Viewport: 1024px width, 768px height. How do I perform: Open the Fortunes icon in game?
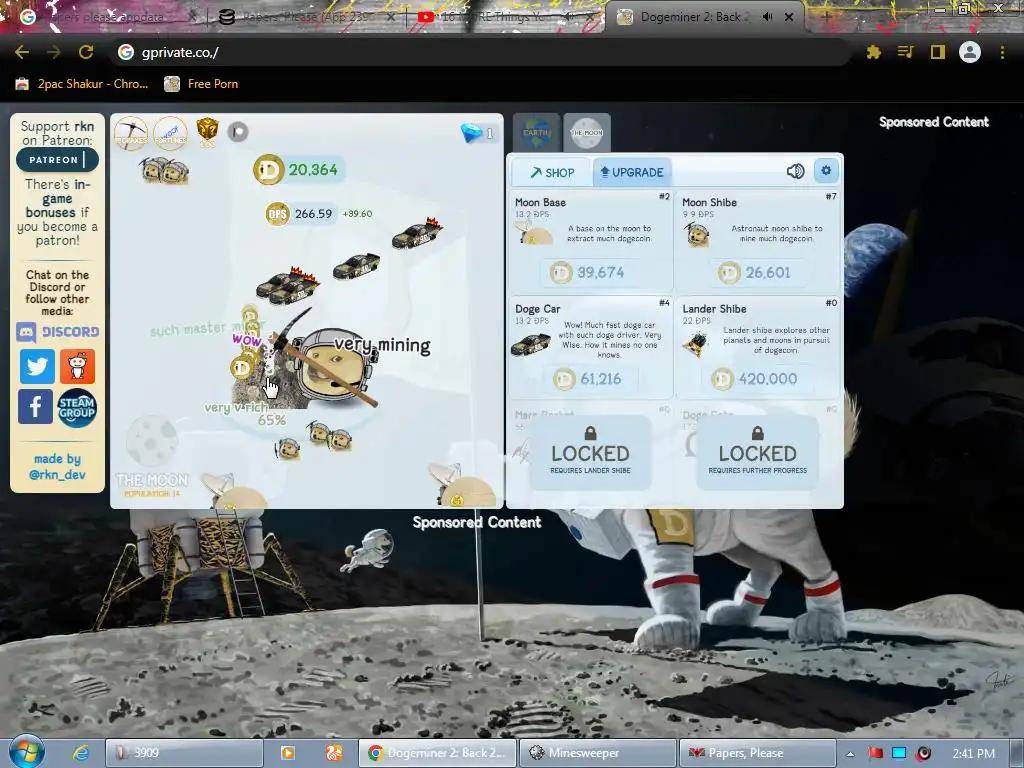coord(170,133)
